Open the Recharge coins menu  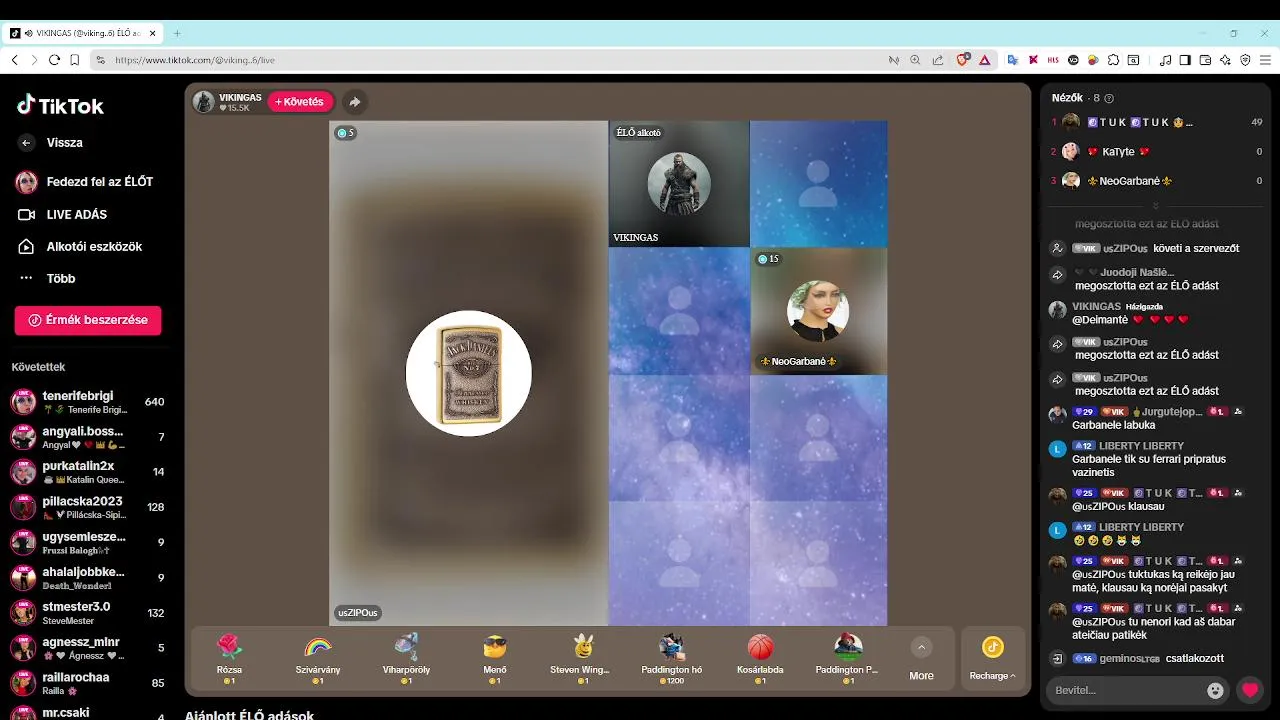[x=992, y=658]
